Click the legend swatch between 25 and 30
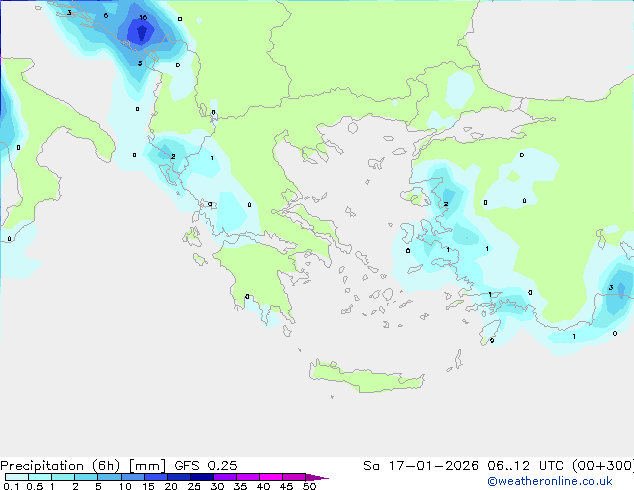This screenshot has width=634, height=490. (x=202, y=477)
